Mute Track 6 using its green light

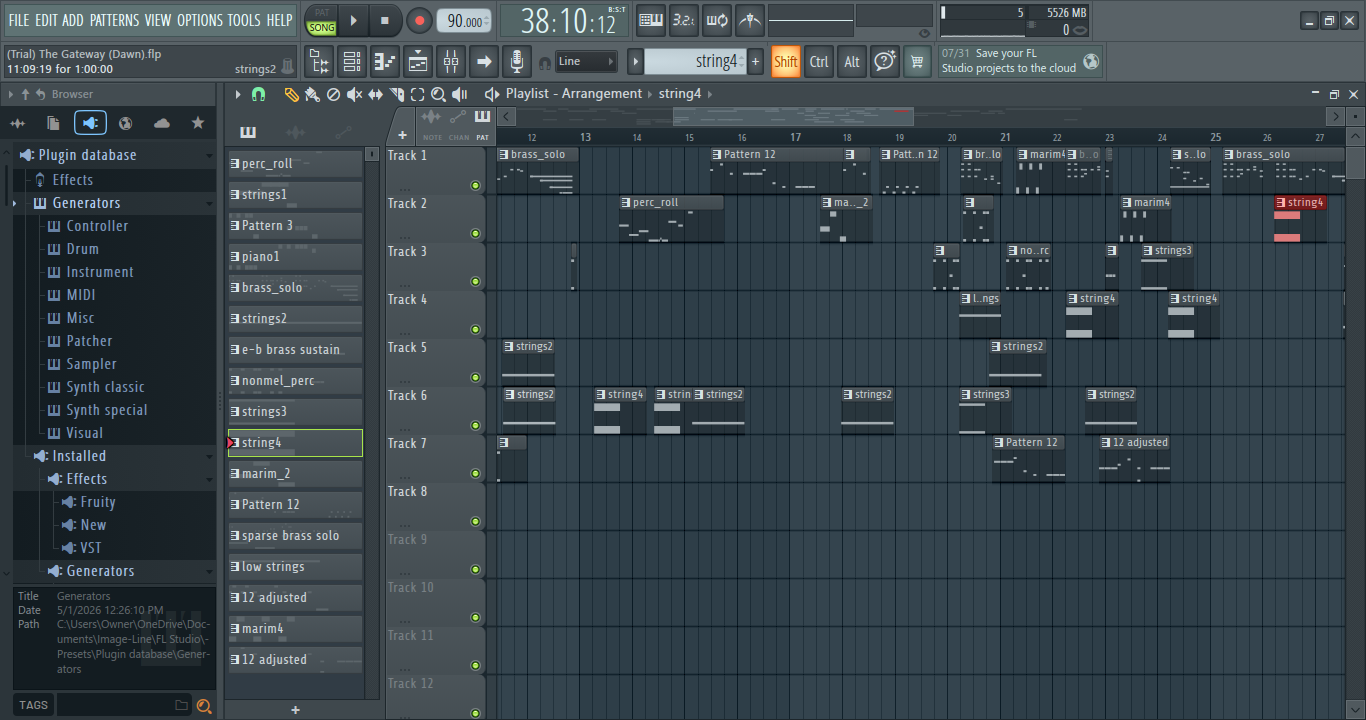tap(475, 425)
